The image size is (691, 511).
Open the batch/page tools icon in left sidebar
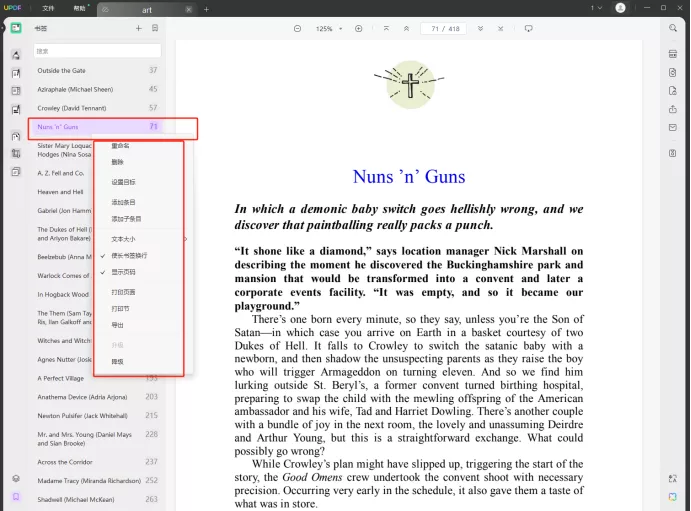[16, 172]
